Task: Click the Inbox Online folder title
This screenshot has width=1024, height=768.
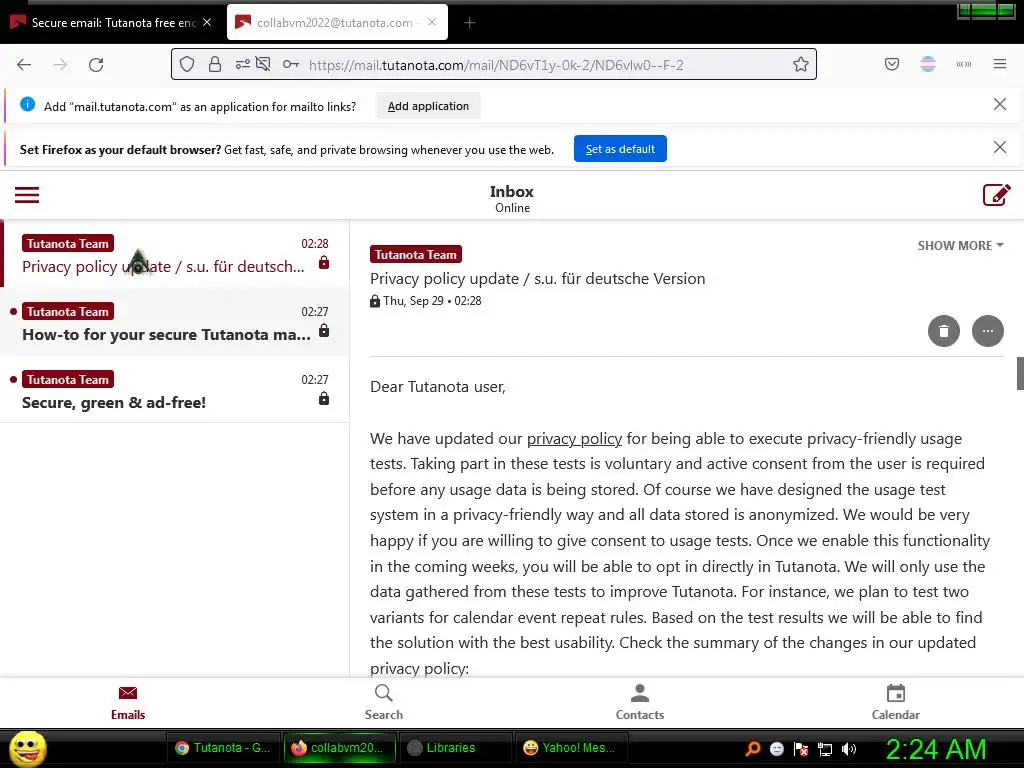Action: click(512, 199)
